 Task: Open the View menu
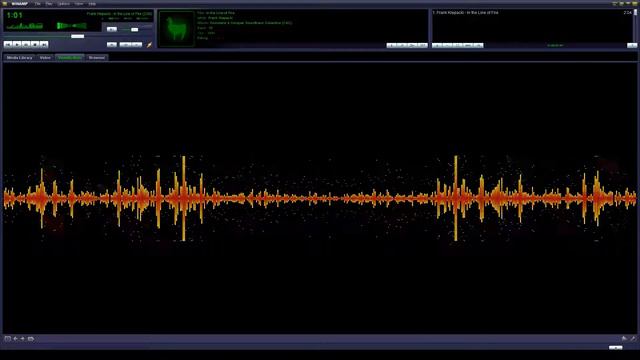click(79, 4)
